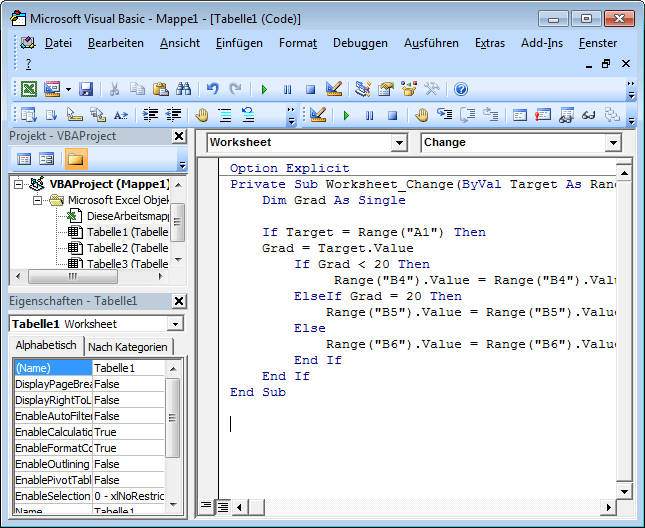Toggle Design Mode in the Debug toolbar

(x=318, y=115)
